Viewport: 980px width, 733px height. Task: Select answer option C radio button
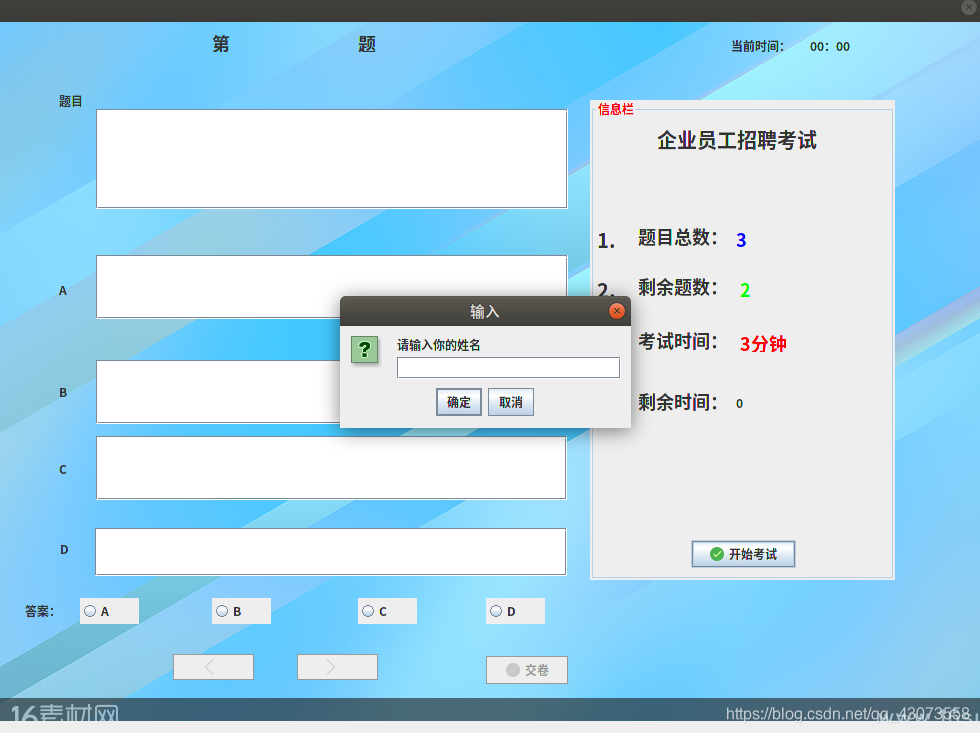(368, 611)
